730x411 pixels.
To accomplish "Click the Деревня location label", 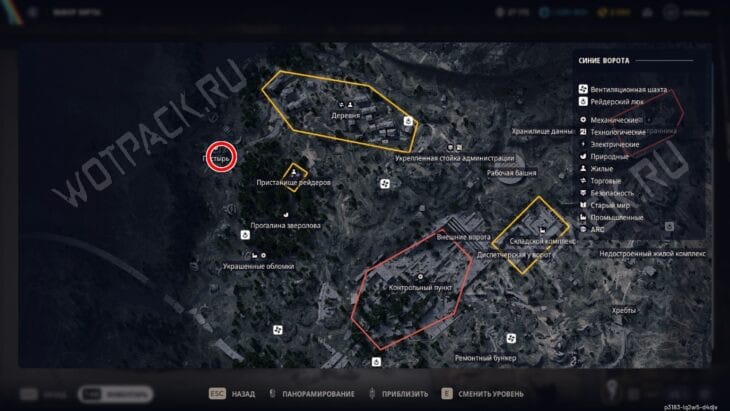I will point(345,115).
